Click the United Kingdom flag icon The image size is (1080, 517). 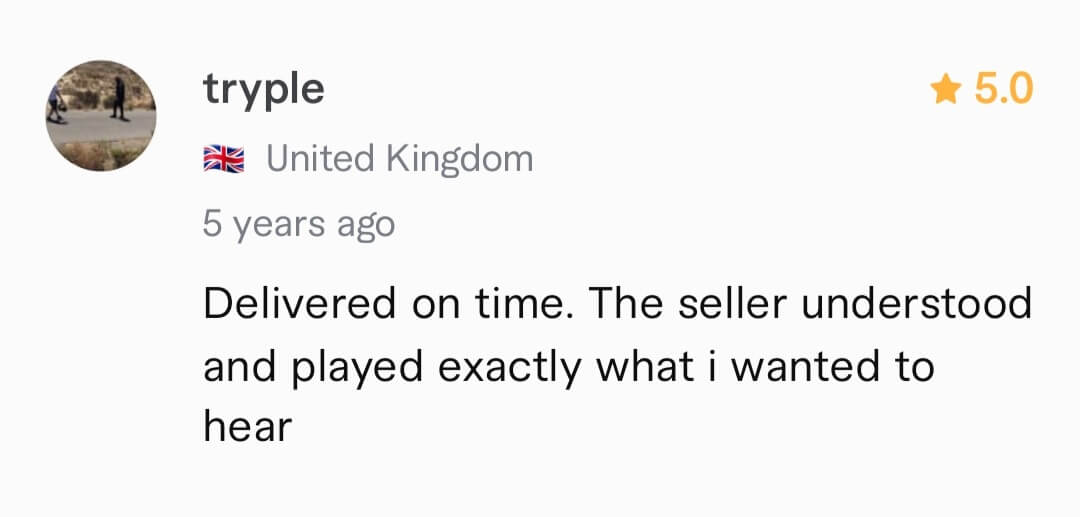pyautogui.click(x=224, y=159)
